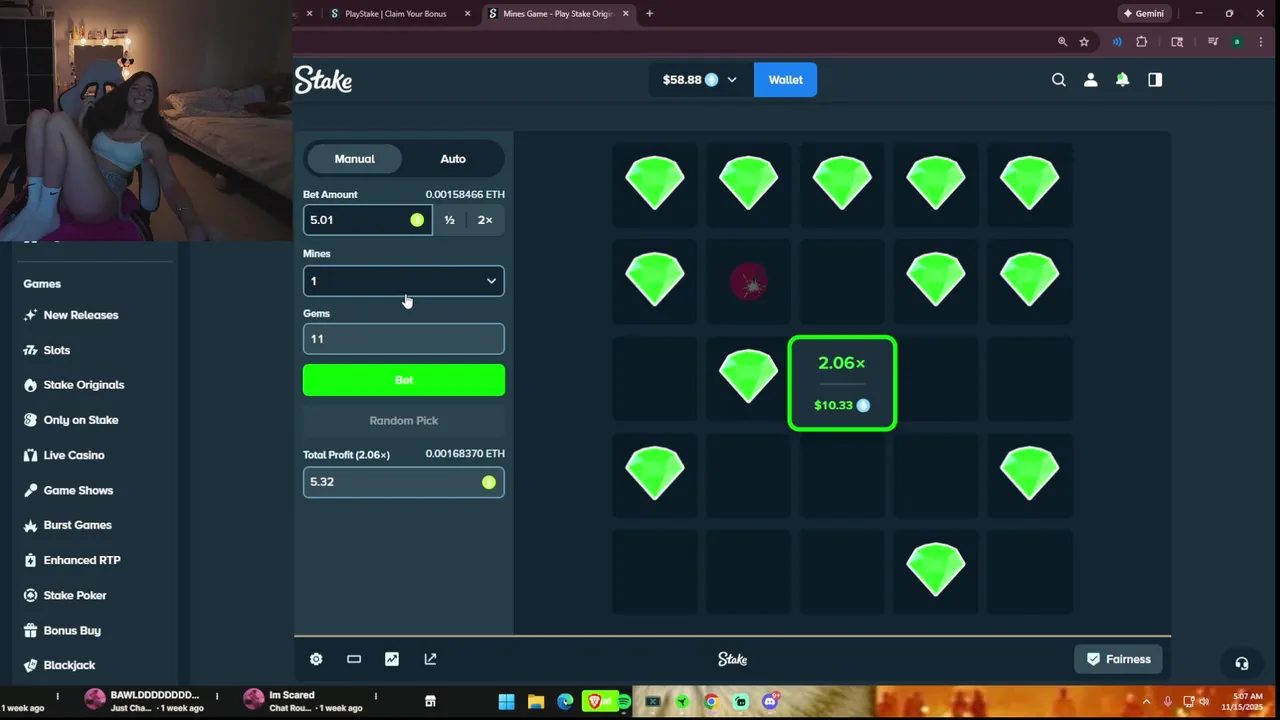This screenshot has height=720, width=1280.
Task: Open Slots in the sidebar
Action: pos(57,350)
